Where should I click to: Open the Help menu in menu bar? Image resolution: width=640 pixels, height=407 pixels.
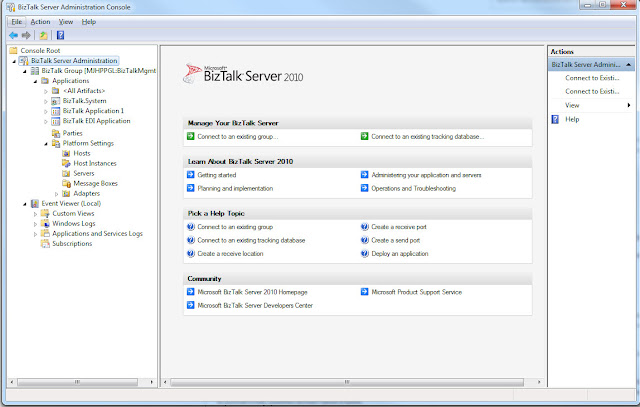pyautogui.click(x=89, y=22)
